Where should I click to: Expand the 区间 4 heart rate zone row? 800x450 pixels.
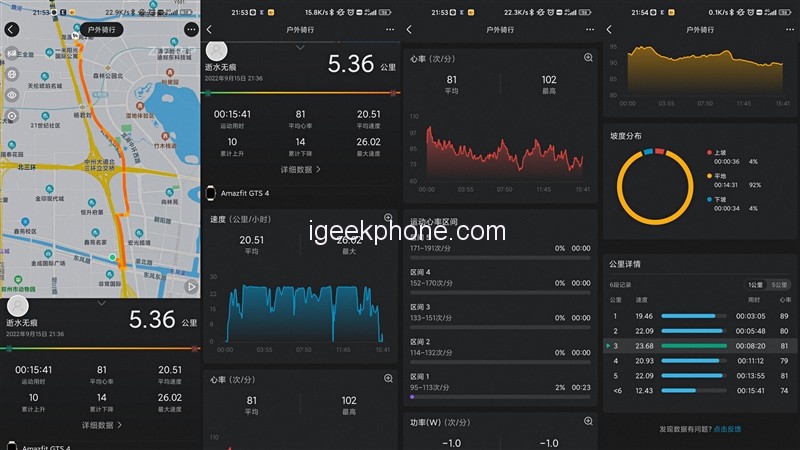(501, 277)
